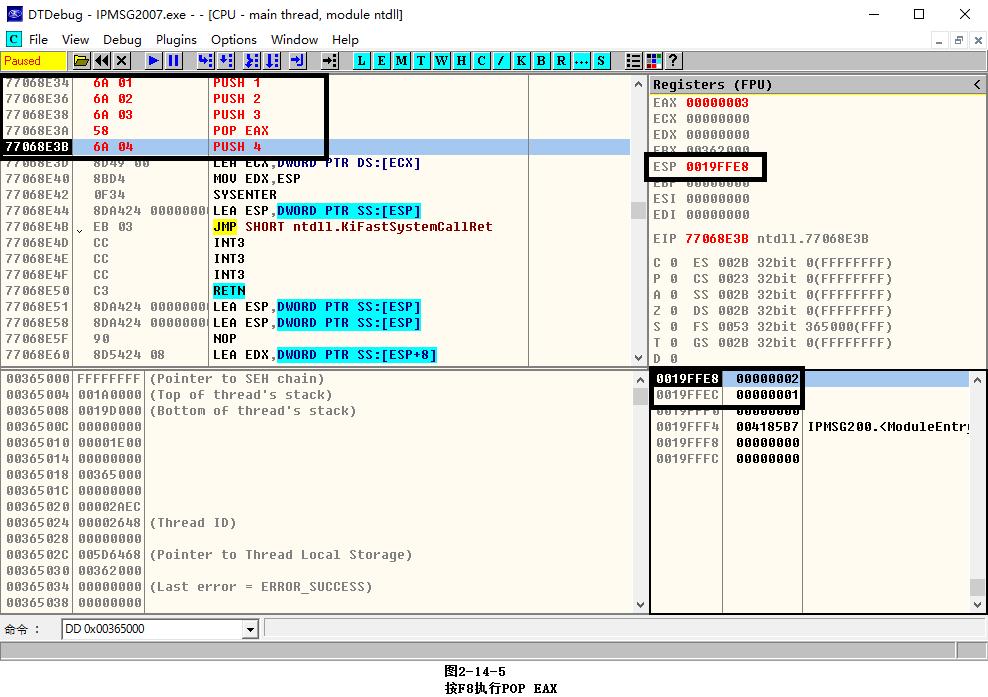Show Memory map via M button
This screenshot has width=988, height=697.
402,61
